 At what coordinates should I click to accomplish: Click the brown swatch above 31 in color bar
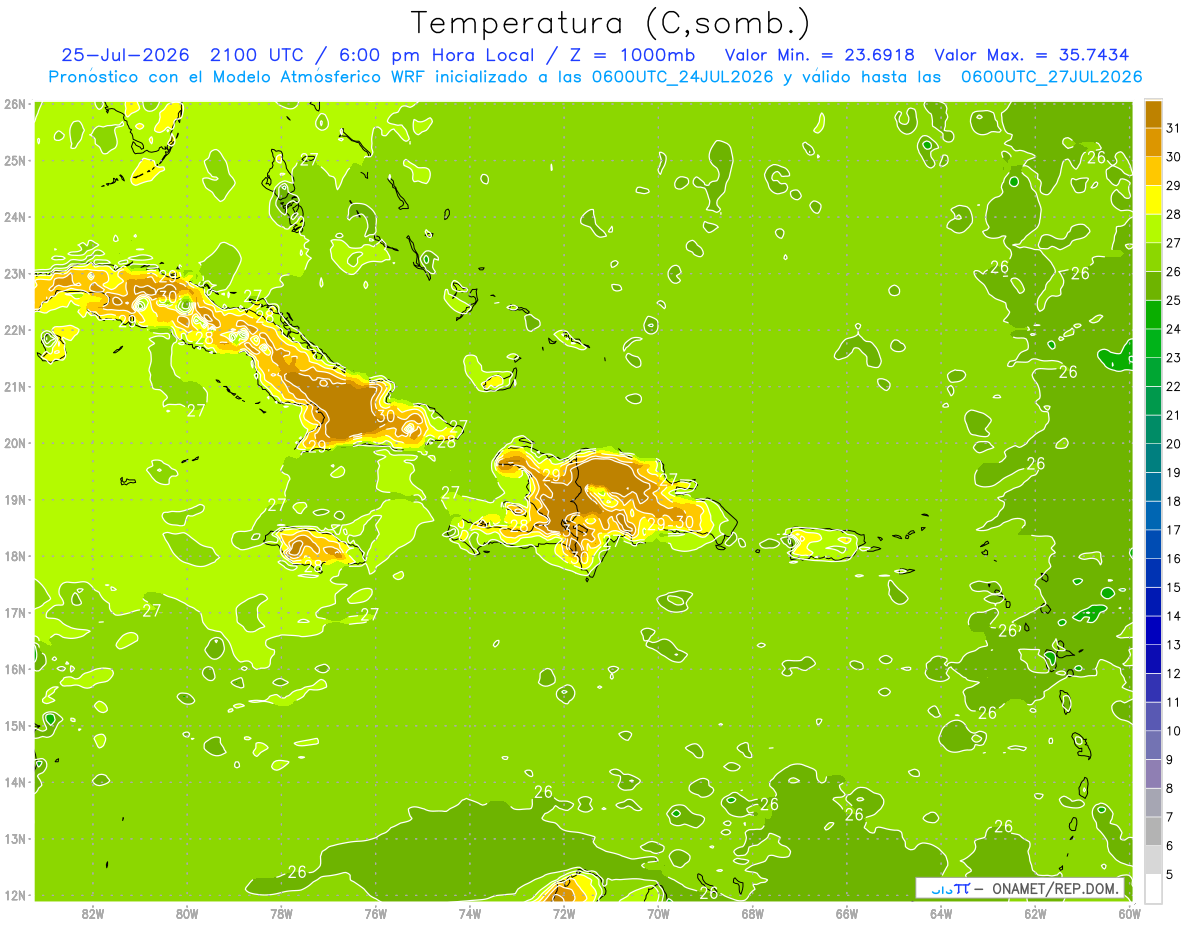point(1153,113)
